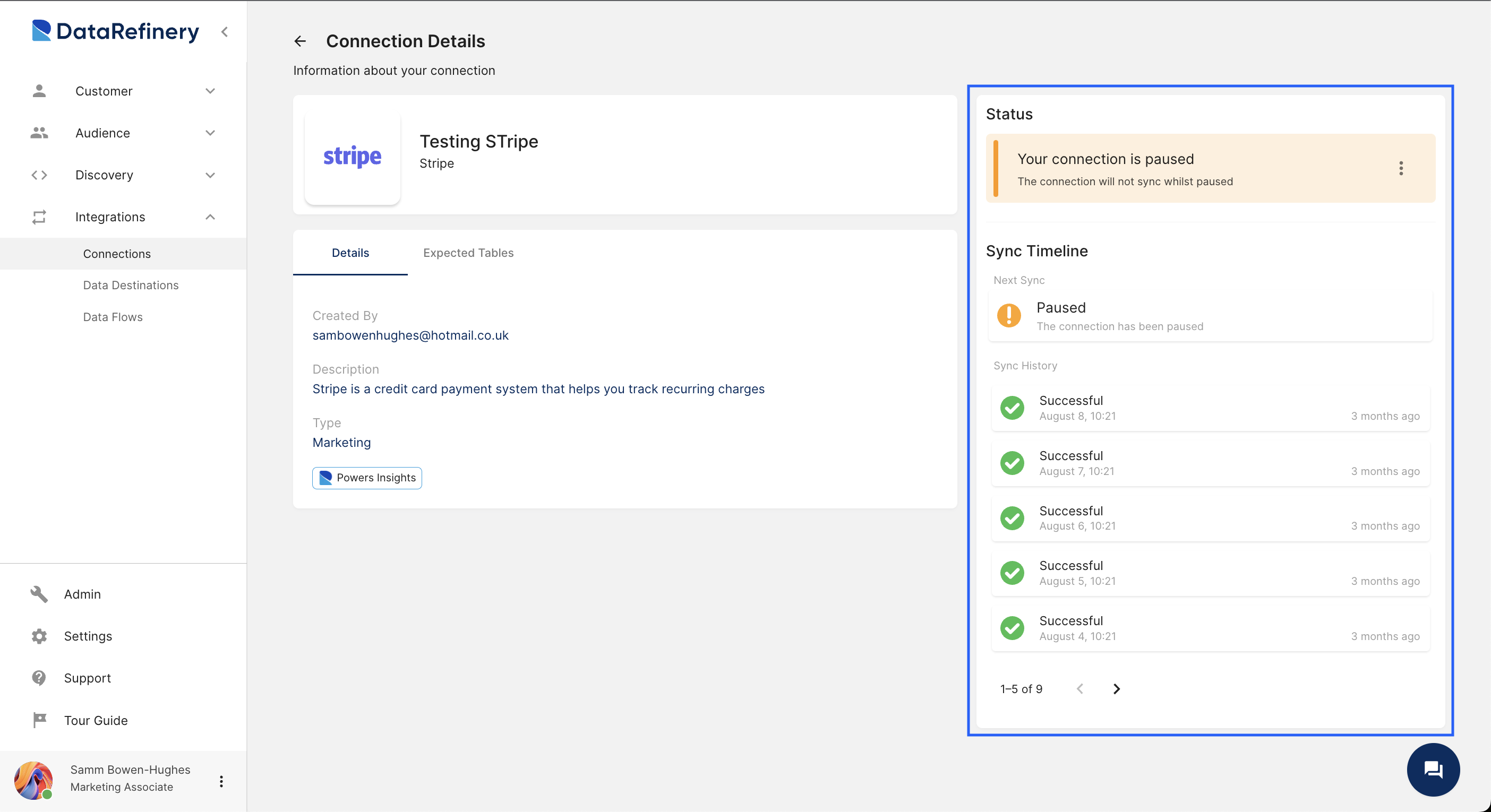1491x812 pixels.
Task: Click the paused connection status options icon
Action: 1401,168
